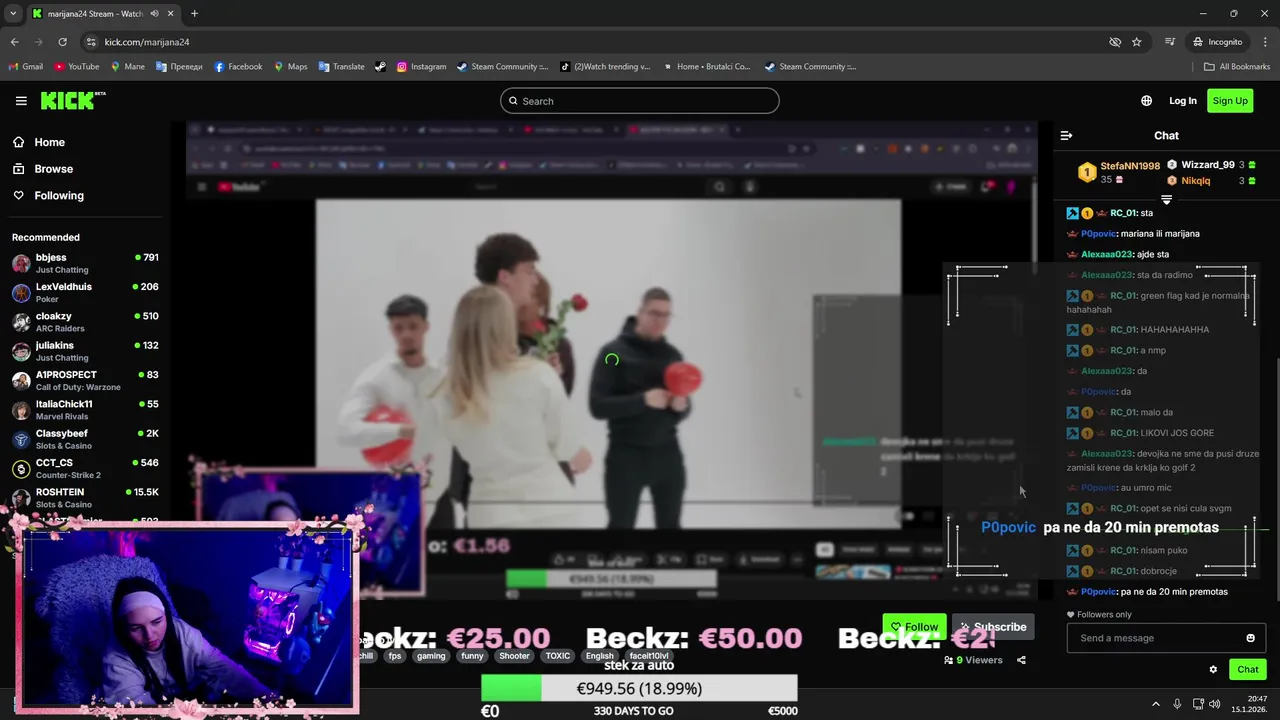Open chat settings gear
Screen dimensions: 1280x720
pos(1213,669)
